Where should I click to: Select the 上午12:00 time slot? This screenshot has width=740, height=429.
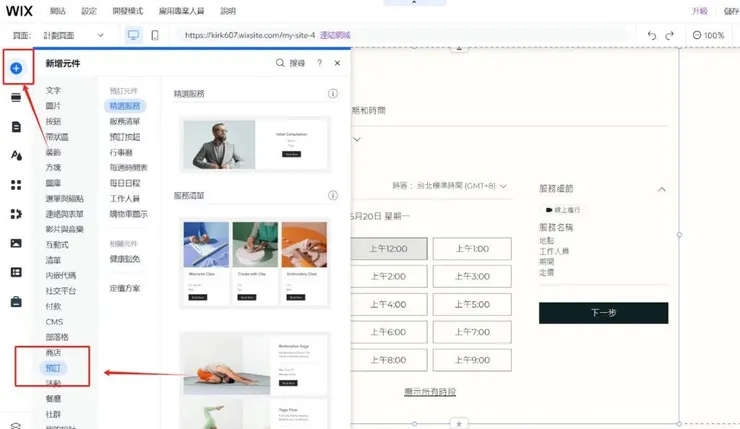[388, 249]
